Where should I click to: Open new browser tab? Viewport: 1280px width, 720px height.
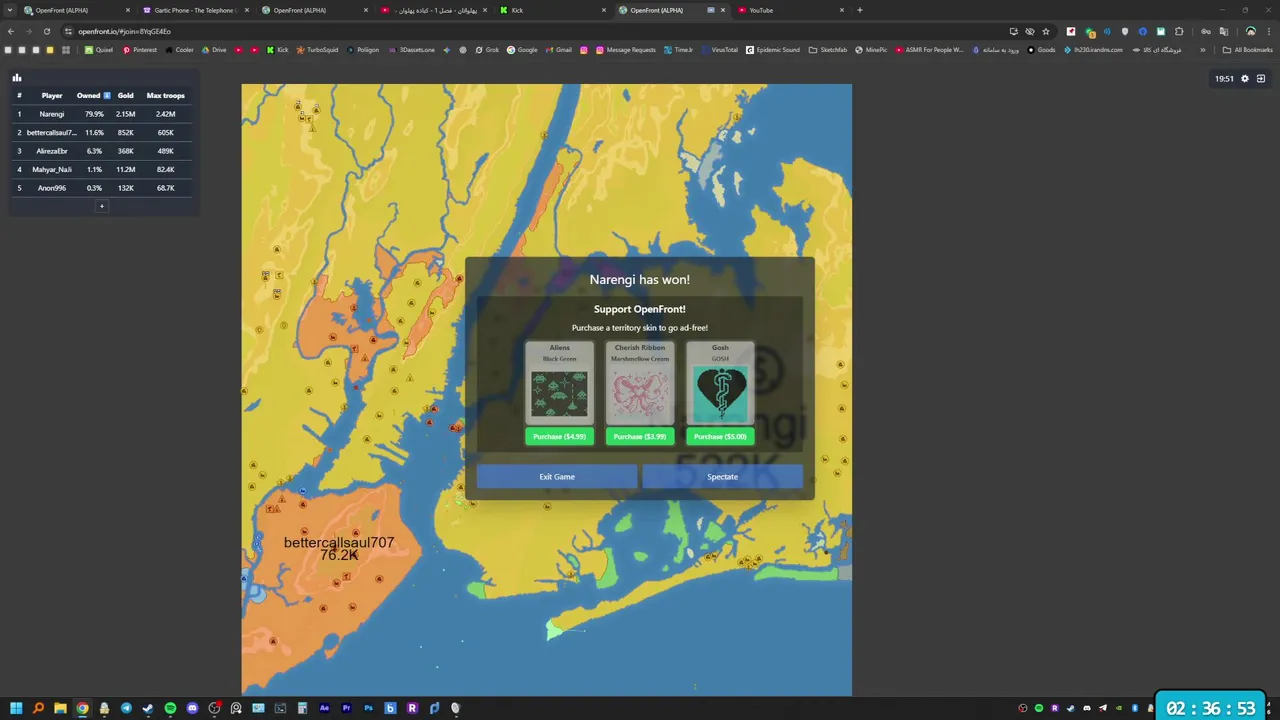pyautogui.click(x=860, y=10)
